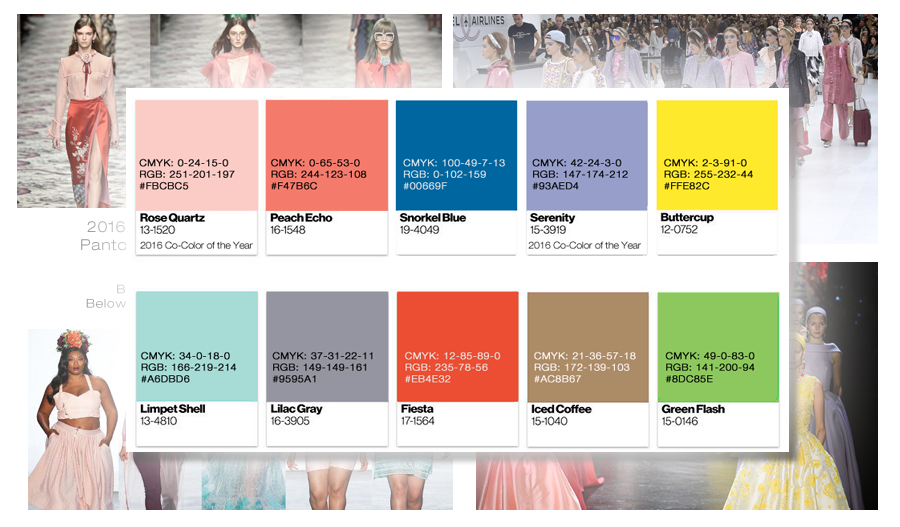Screen dimensions: 900x527
Task: Click 'Co-Color of the Year' under Rose Quartz
Action: [209, 246]
